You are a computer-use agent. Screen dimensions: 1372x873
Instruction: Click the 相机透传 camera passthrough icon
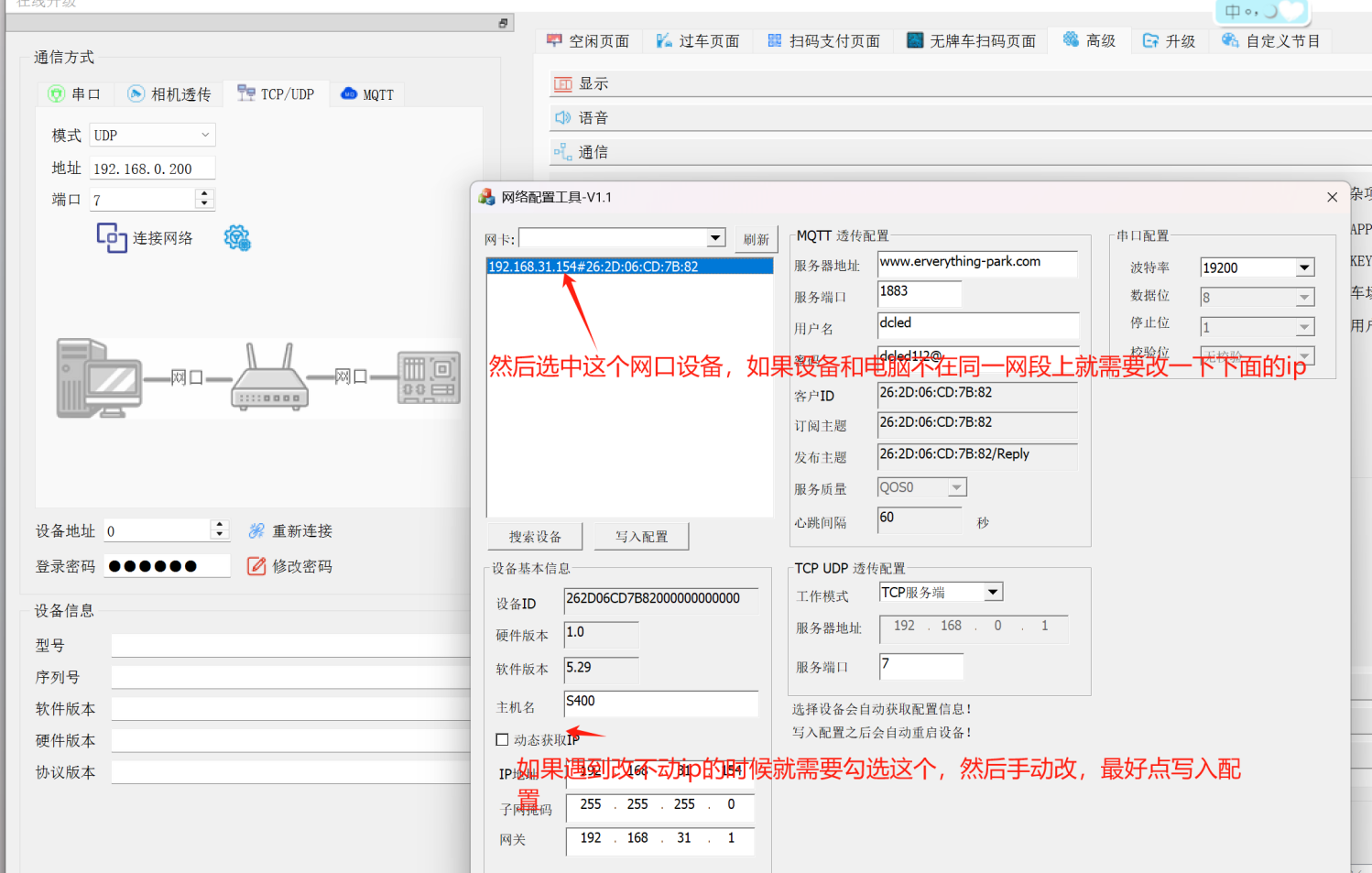click(x=136, y=93)
